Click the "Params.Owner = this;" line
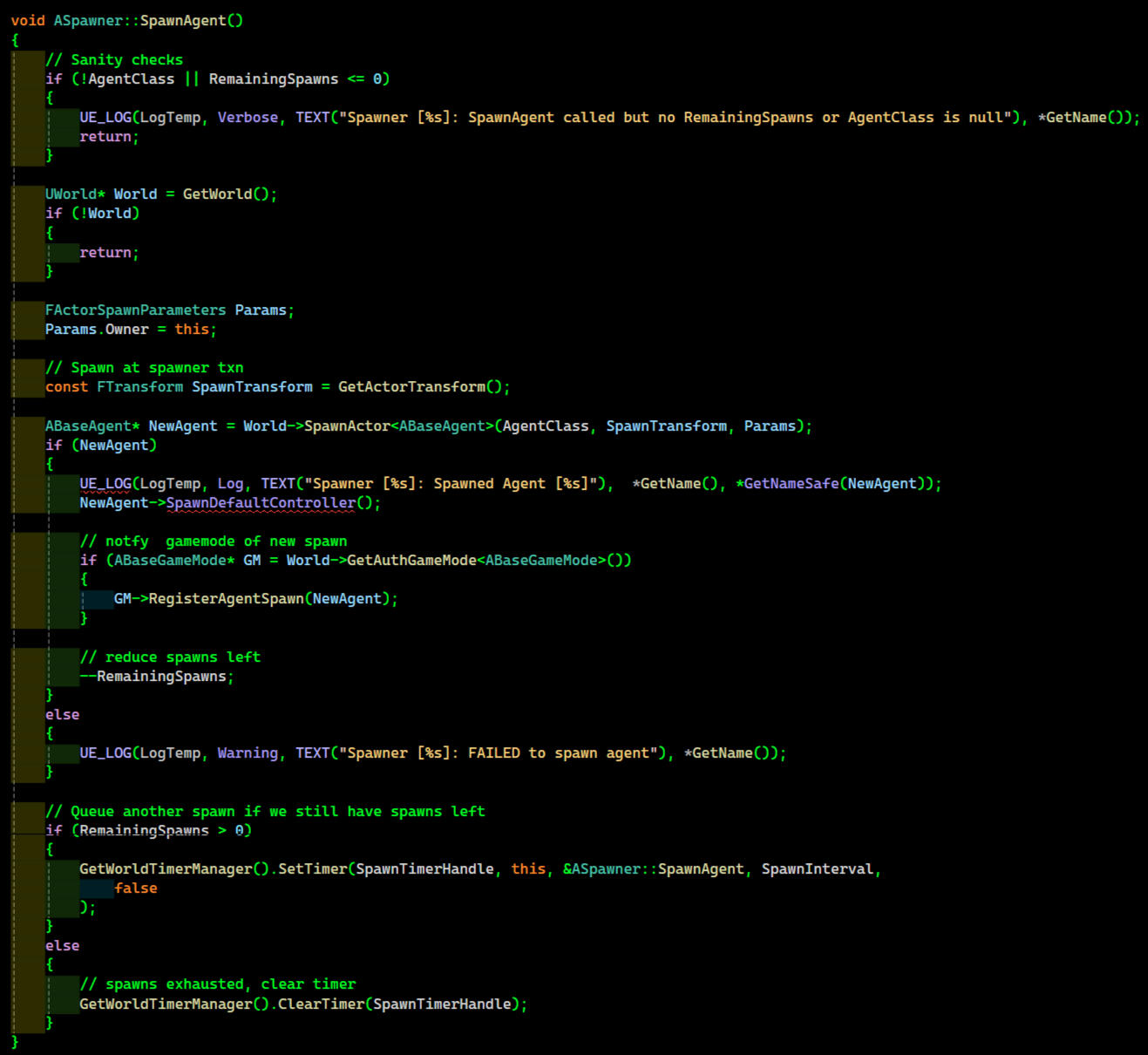Screen dimensions: 1148x1055 click(x=131, y=330)
